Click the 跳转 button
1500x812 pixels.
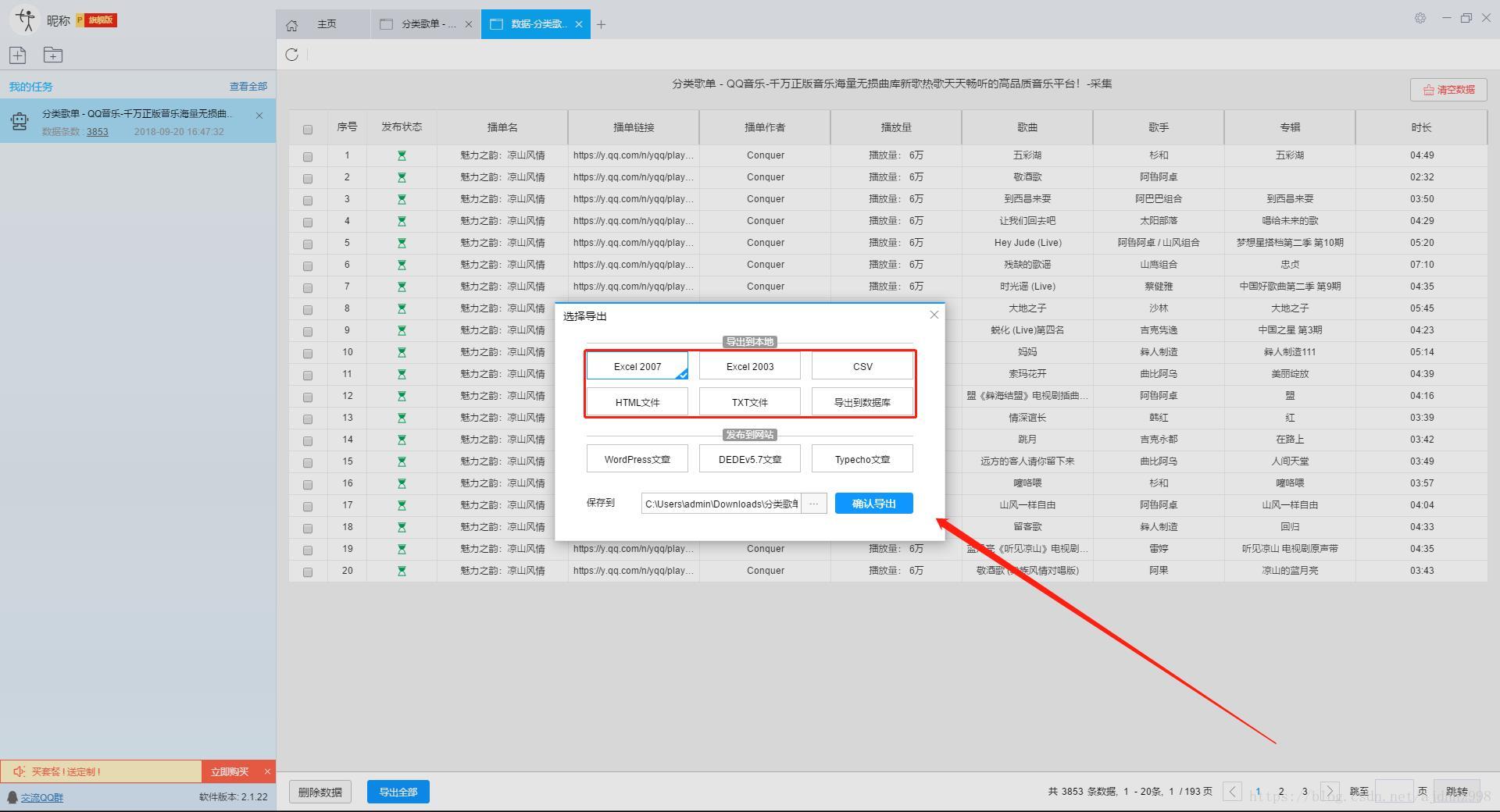[x=1457, y=791]
